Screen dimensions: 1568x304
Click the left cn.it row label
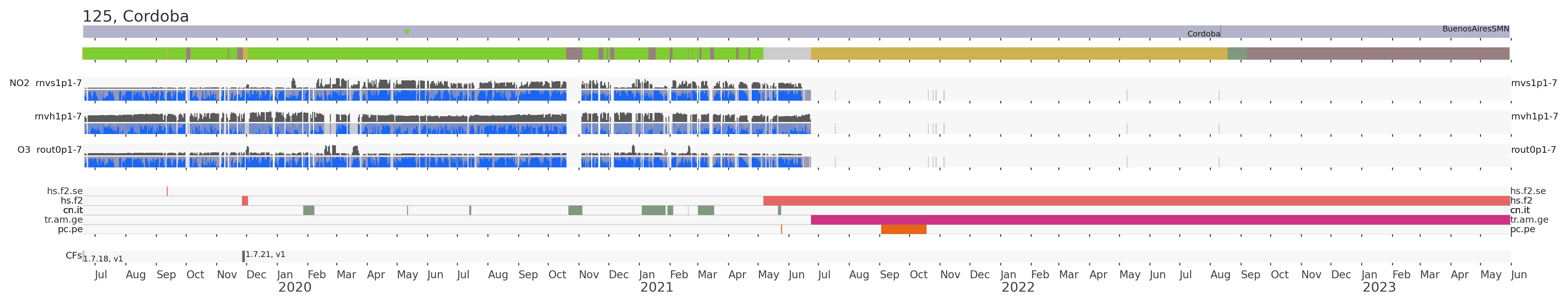(x=72, y=210)
